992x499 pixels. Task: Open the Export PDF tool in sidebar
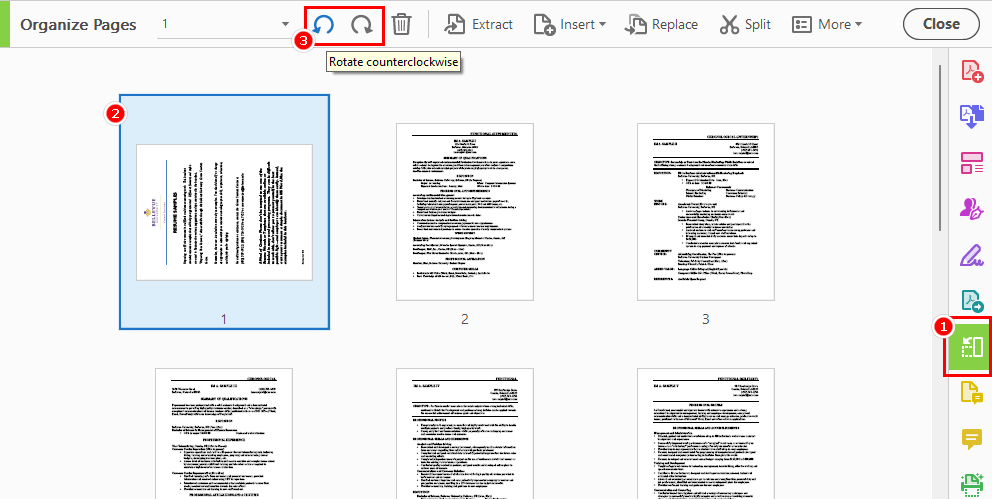971,116
